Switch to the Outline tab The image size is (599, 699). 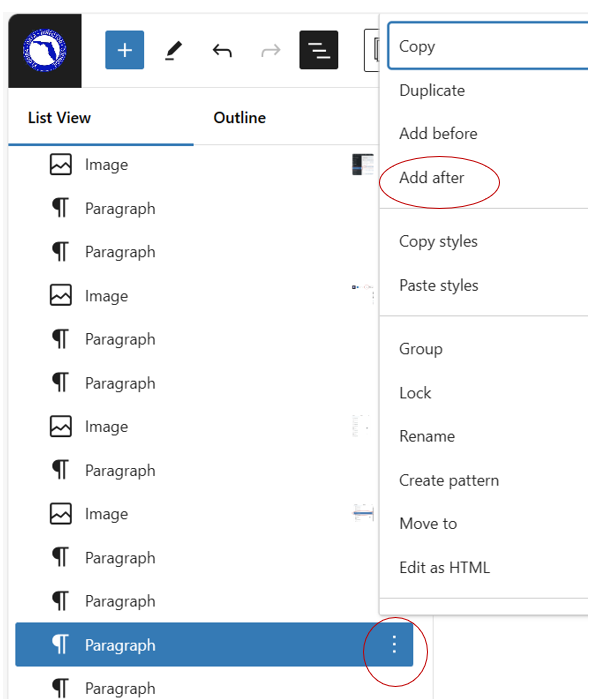239,118
